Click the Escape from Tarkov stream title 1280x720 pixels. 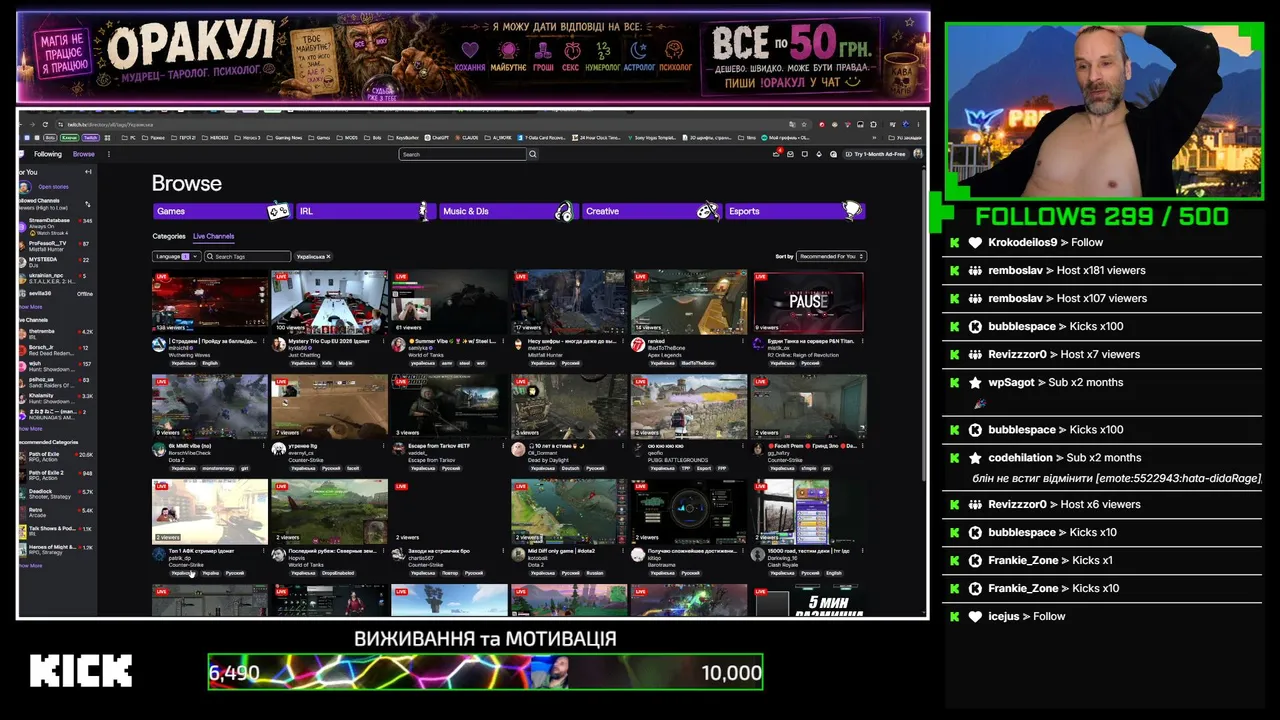[x=439, y=446]
